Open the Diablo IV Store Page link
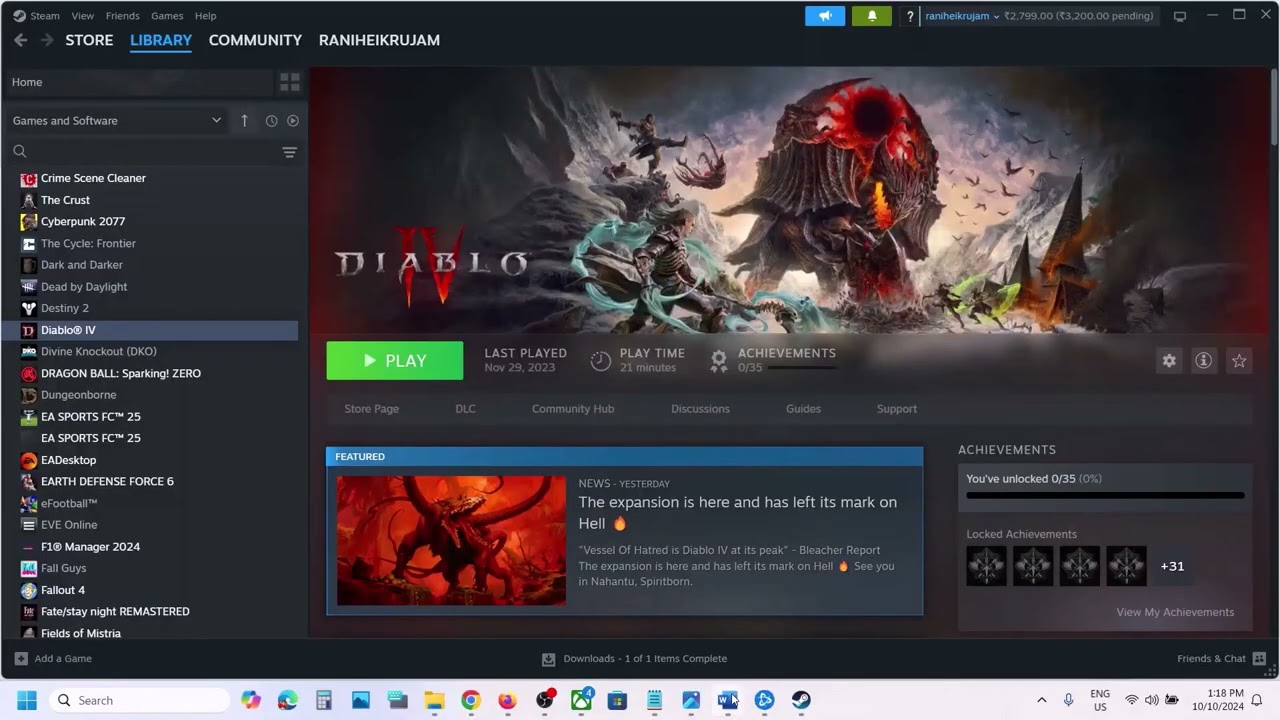Screen dimensions: 1280x720 pyautogui.click(x=372, y=409)
